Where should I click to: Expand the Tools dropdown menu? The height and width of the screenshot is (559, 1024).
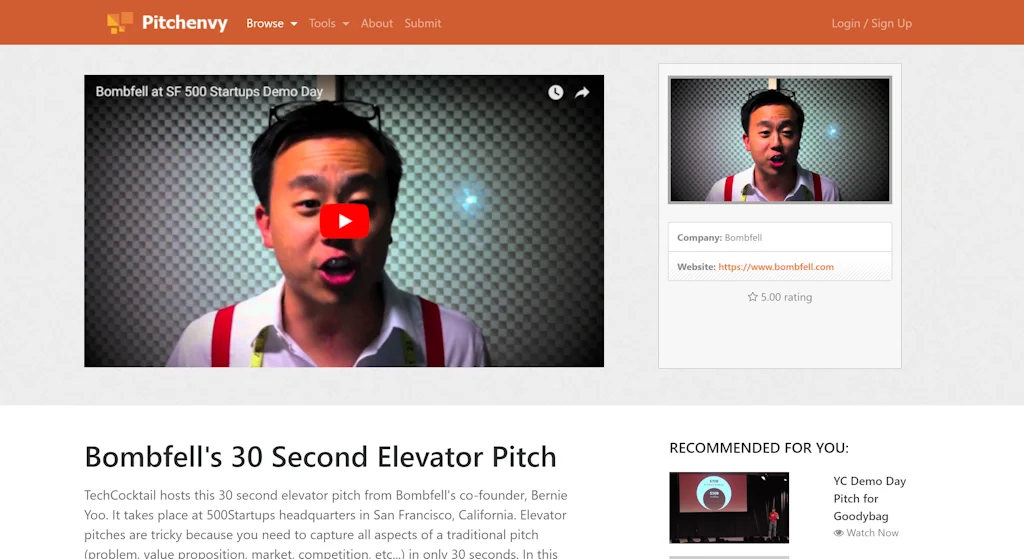(328, 24)
